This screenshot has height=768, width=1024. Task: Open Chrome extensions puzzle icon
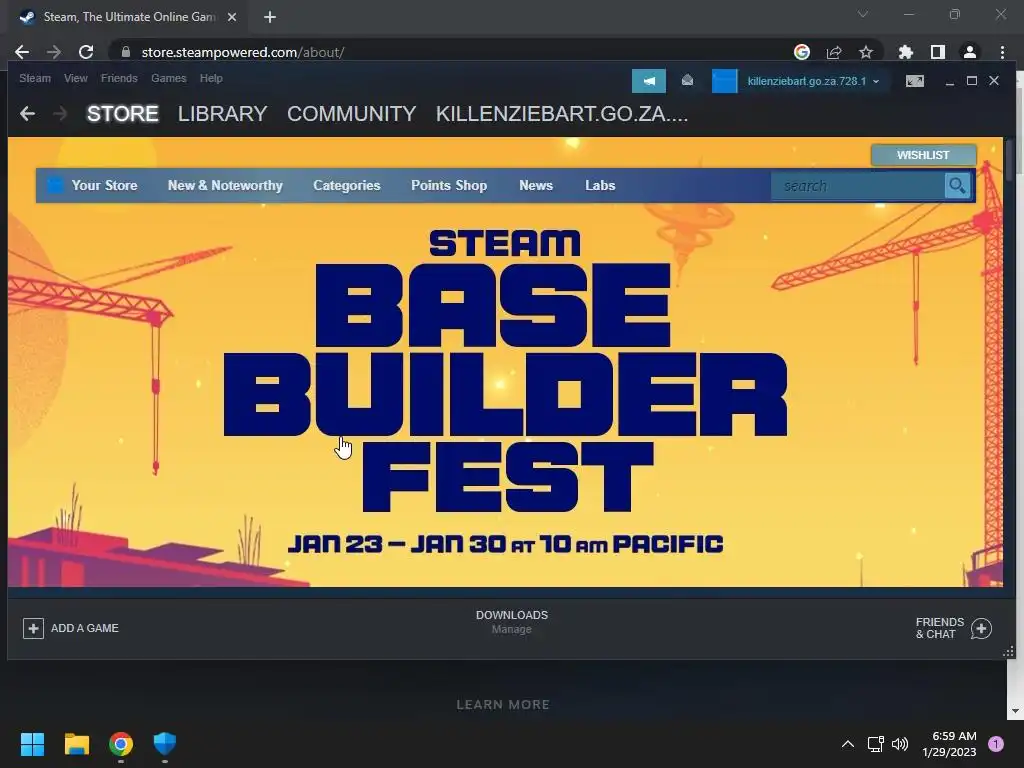(906, 52)
